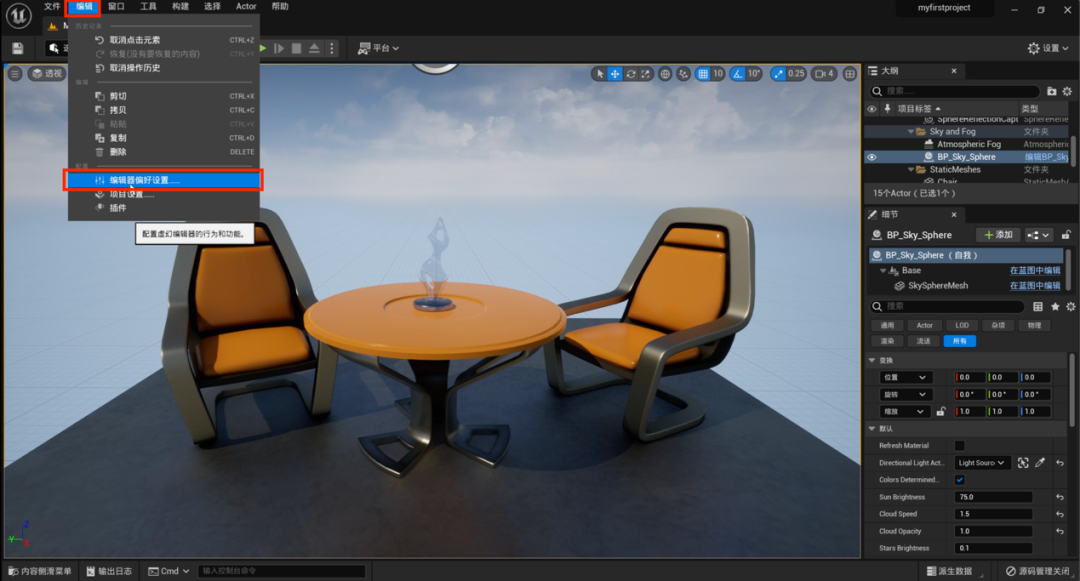Open the 内容侧滑菜单 content drawer
1080x581 pixels.
(40, 571)
